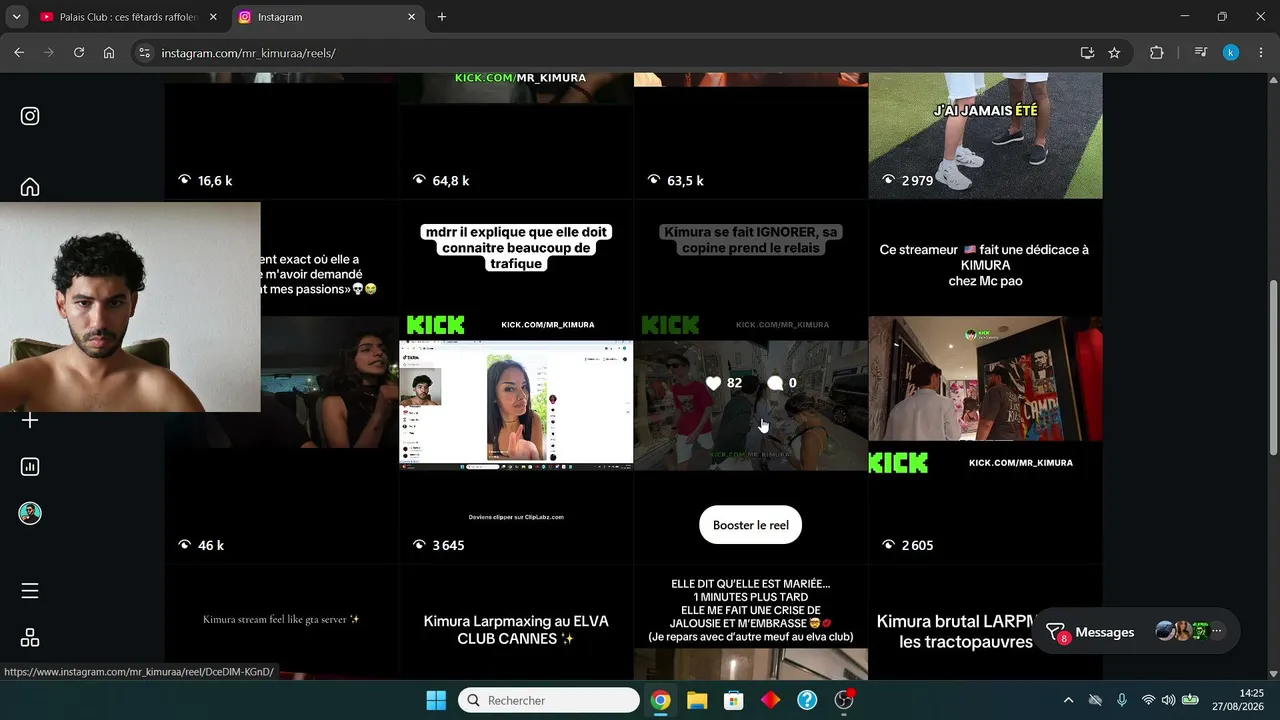Open the profile avatar in Instagram sidebar

[x=30, y=513]
